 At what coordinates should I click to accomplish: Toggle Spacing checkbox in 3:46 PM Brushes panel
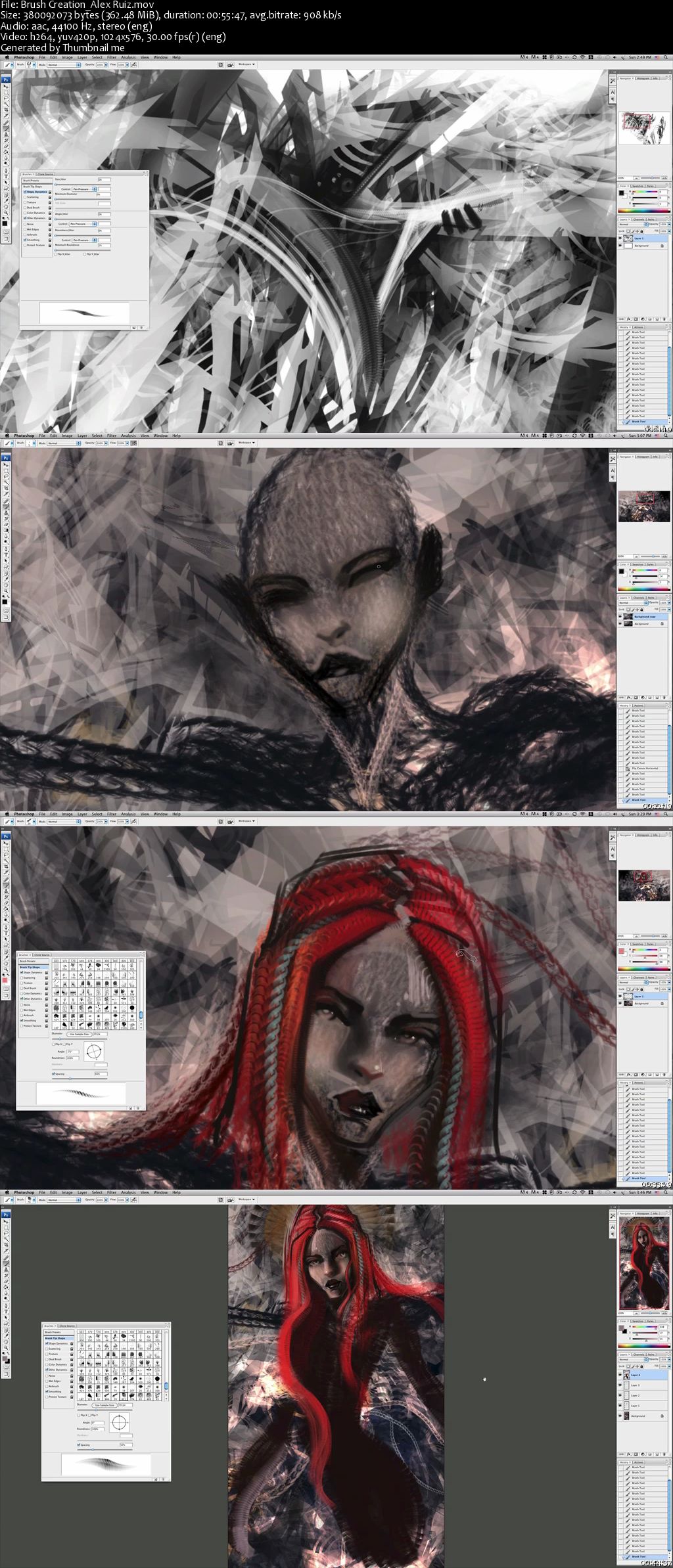click(x=79, y=1445)
